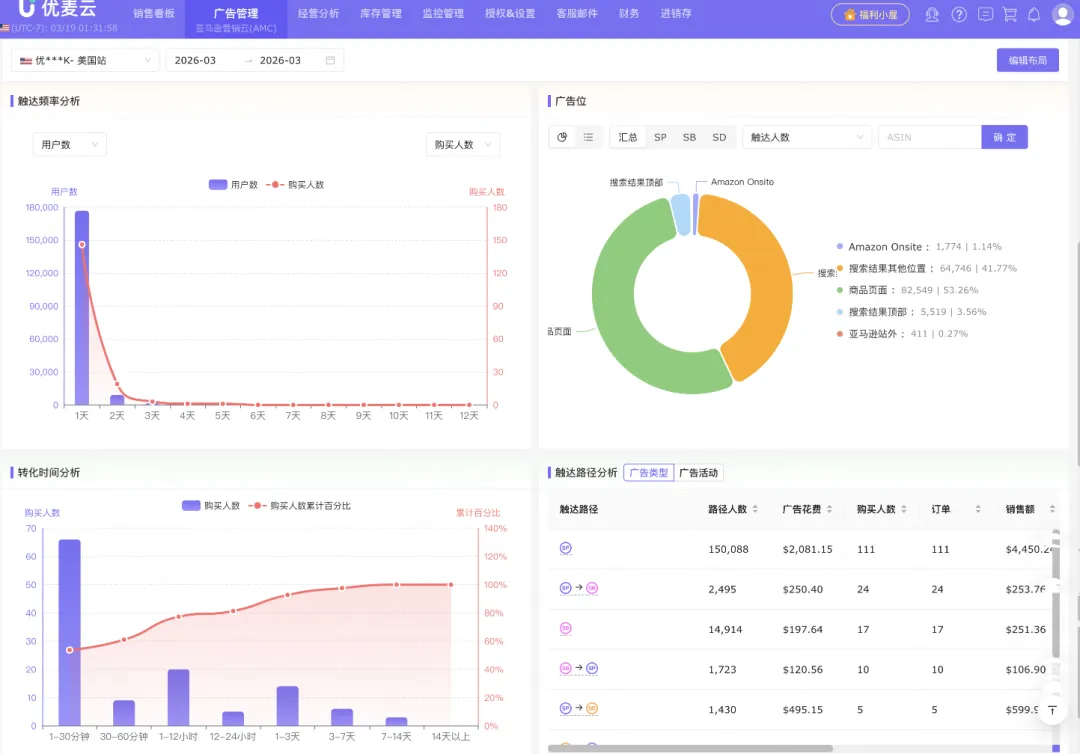
Task: Open the 福利小屋 benefits icon
Action: tap(870, 14)
